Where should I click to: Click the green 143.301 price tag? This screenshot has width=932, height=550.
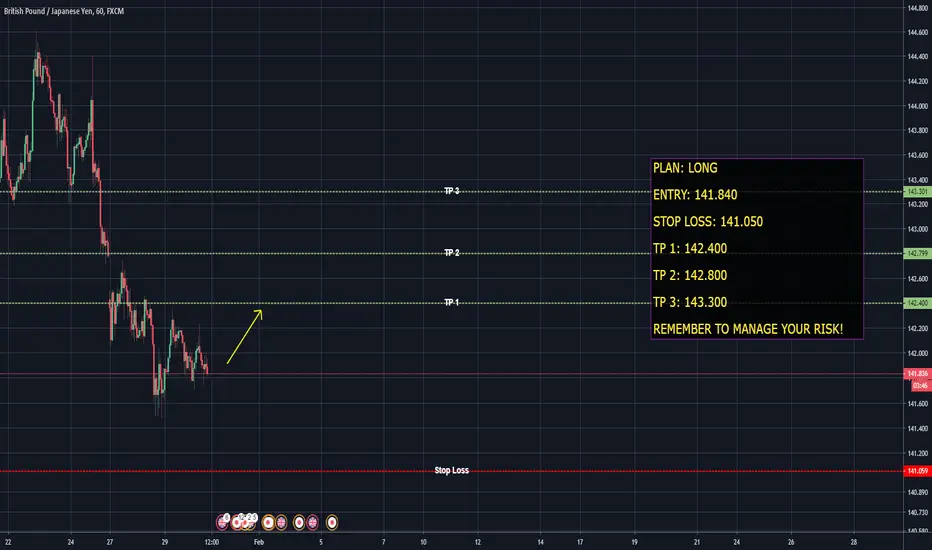pyautogui.click(x=917, y=191)
